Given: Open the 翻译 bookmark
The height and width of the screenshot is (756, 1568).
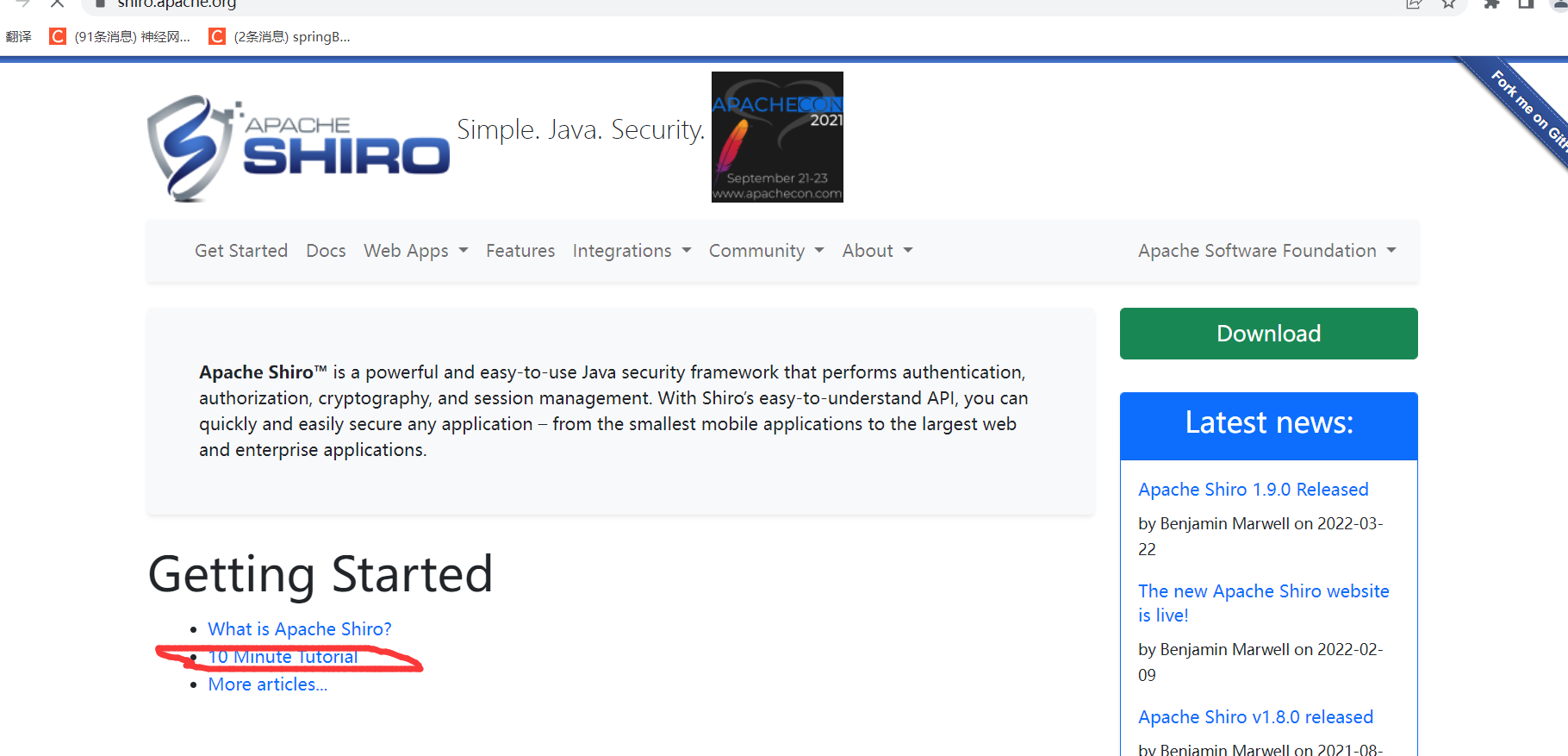Looking at the screenshot, I should click(x=18, y=36).
